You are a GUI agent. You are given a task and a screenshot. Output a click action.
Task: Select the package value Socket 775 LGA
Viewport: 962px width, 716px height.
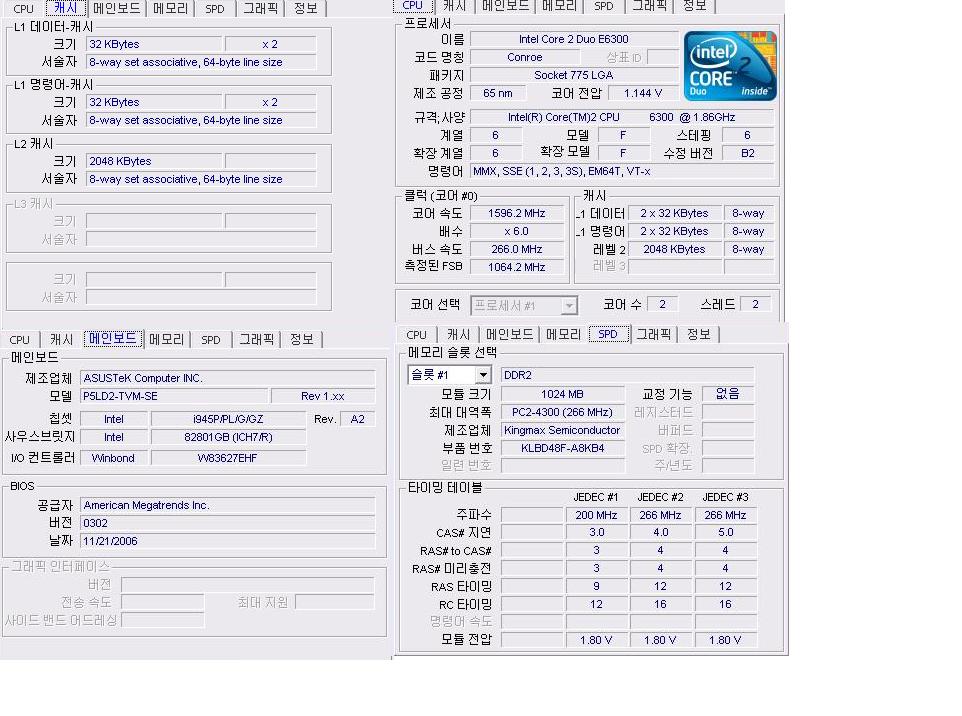(x=574, y=75)
